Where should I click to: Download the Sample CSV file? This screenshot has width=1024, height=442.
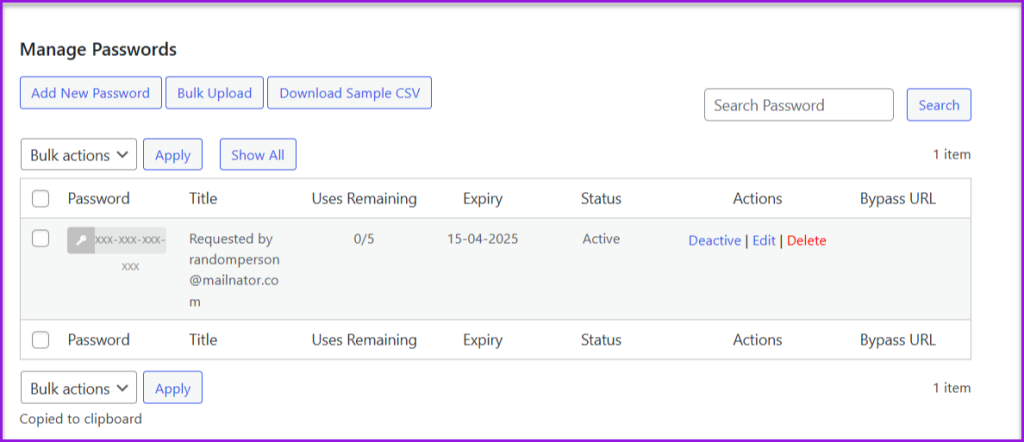pyautogui.click(x=349, y=93)
